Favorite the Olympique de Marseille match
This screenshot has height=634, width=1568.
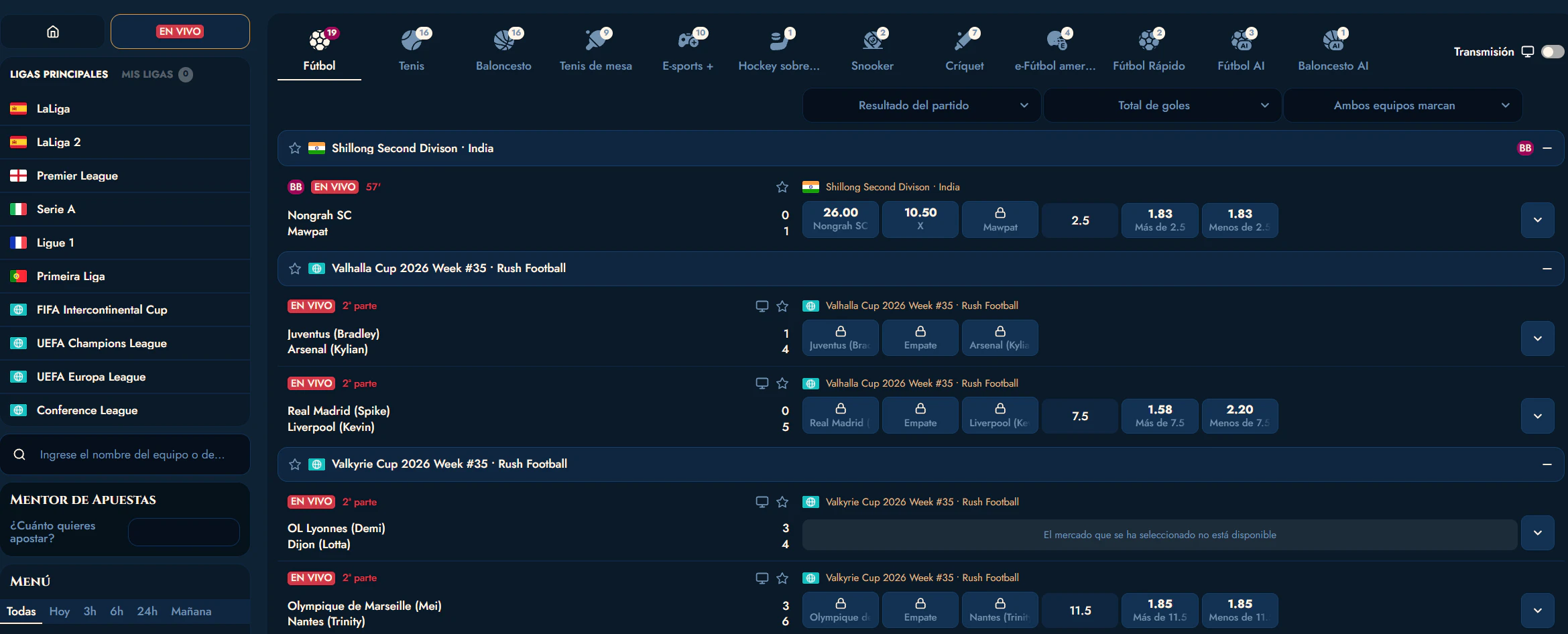(782, 578)
